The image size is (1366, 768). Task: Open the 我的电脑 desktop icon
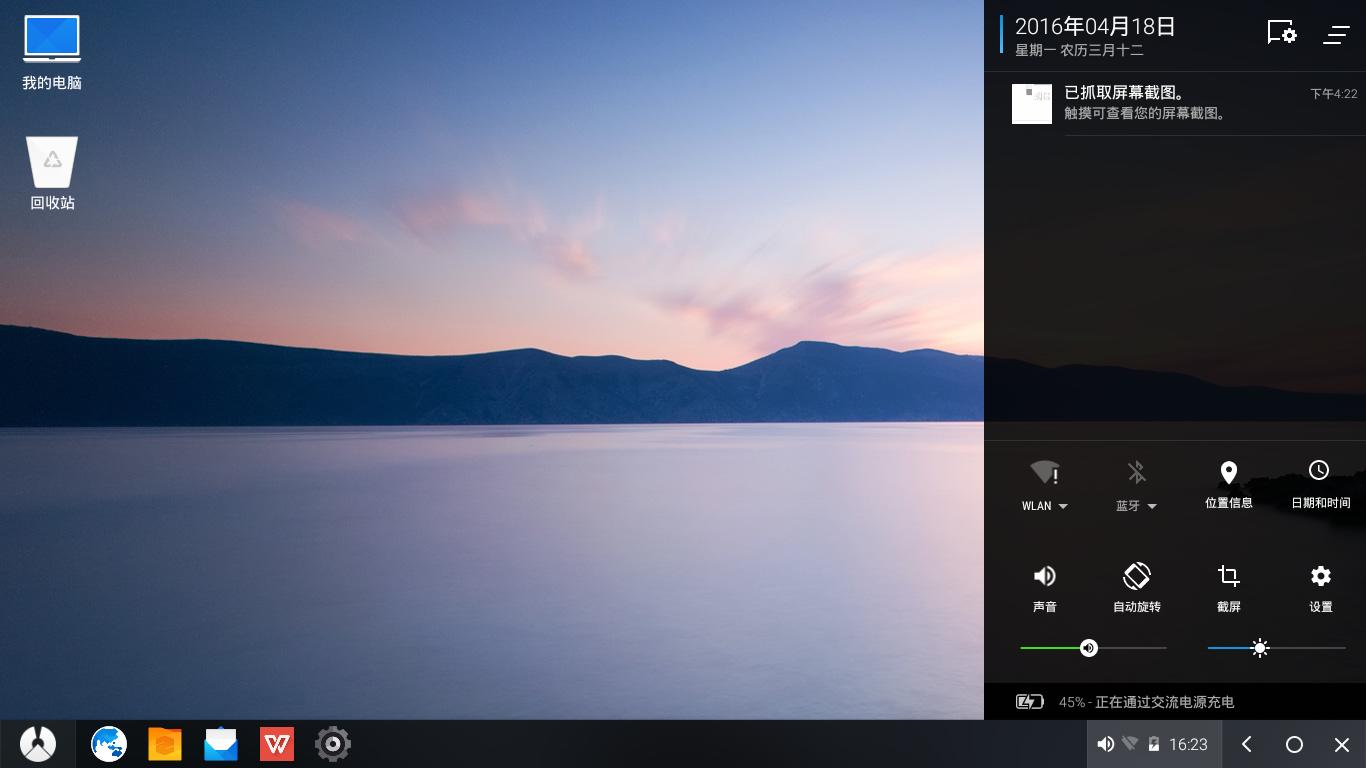pyautogui.click(x=52, y=40)
